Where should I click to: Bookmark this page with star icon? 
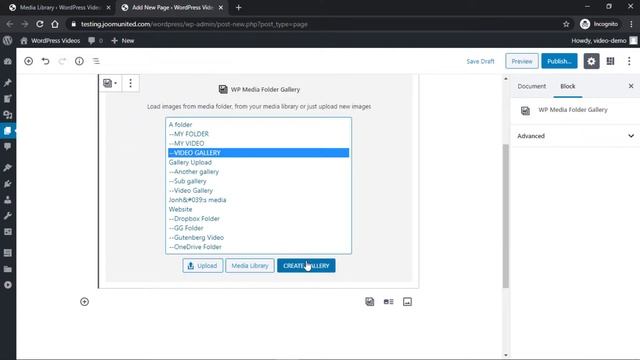tap(566, 24)
